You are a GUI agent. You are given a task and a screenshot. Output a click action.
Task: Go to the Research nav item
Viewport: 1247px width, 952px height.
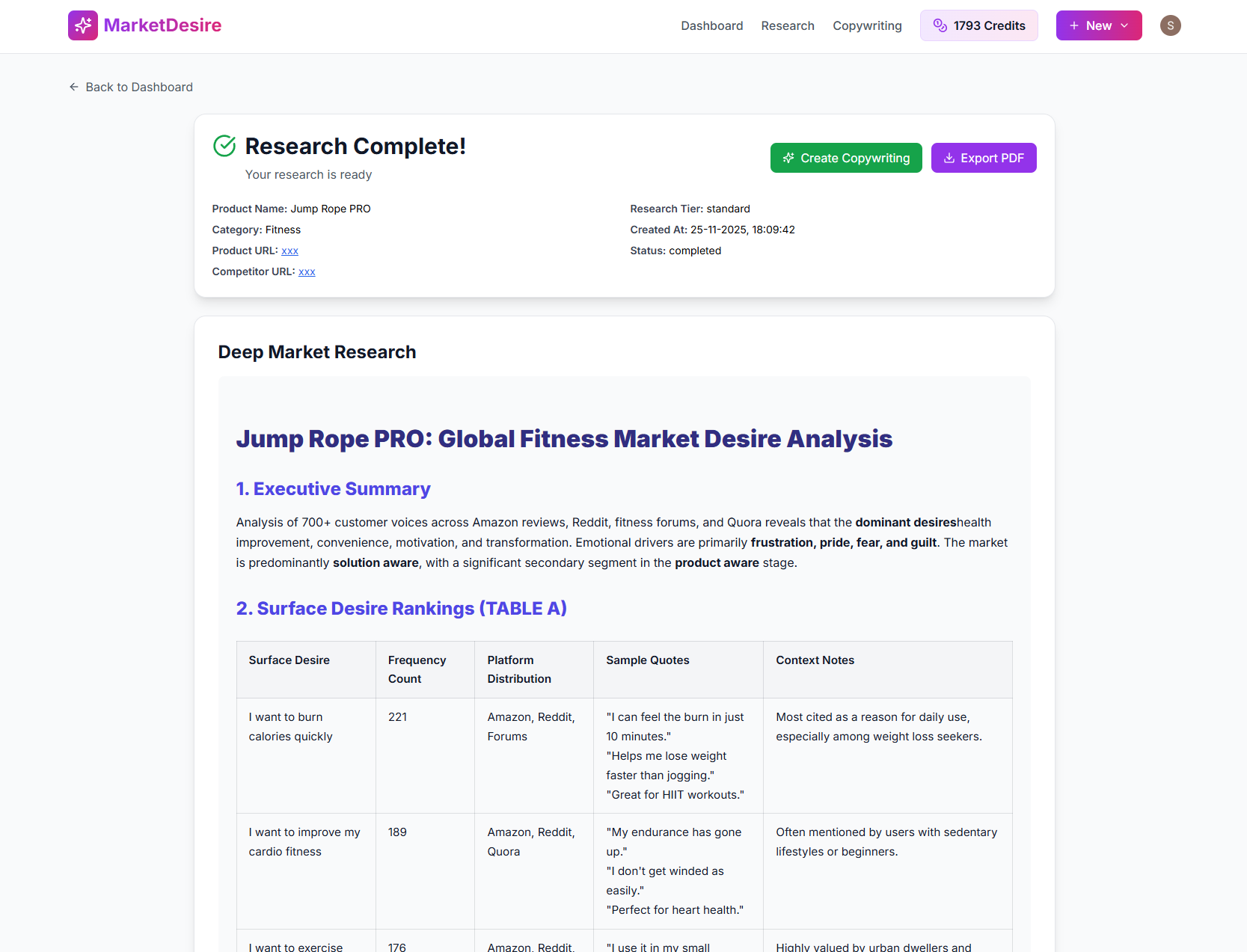787,25
